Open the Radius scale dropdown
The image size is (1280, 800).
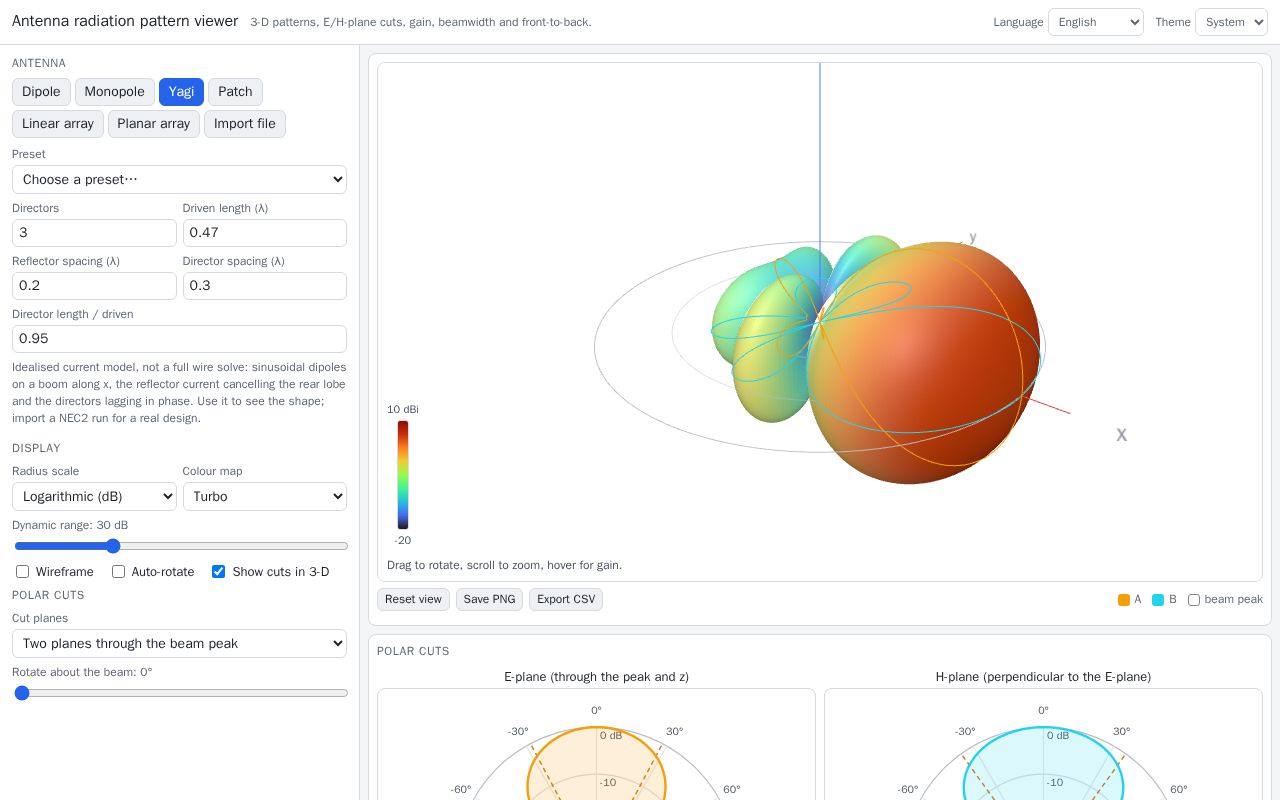94,497
